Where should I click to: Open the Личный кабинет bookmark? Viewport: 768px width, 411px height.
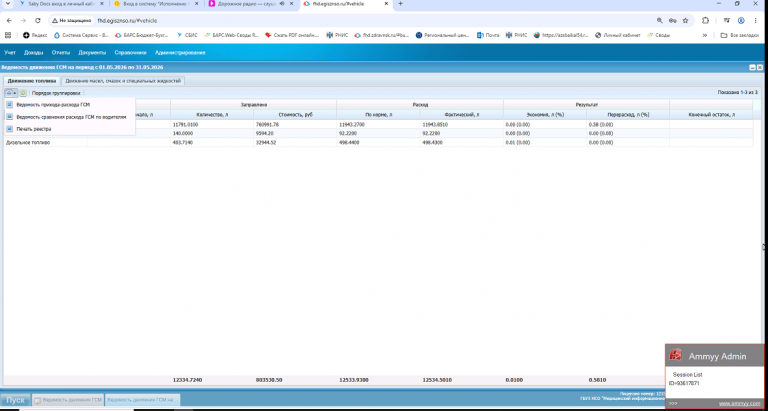618,35
